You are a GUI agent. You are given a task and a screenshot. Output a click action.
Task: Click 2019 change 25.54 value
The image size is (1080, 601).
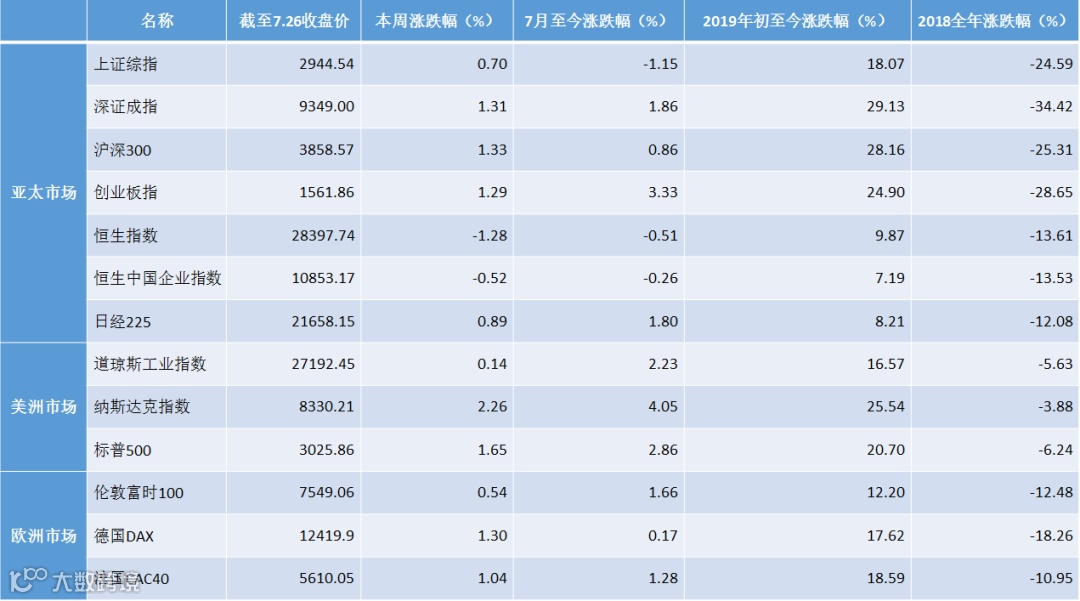886,407
